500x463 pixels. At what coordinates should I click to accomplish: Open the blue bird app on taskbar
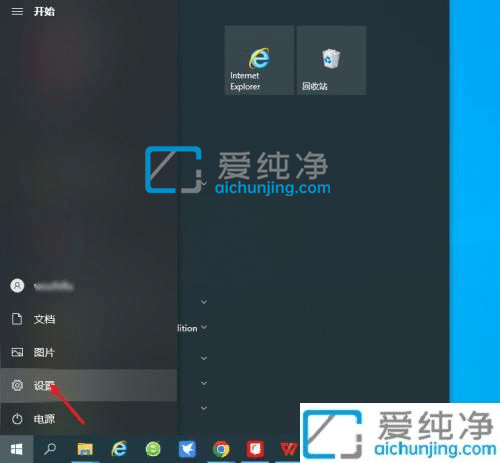(187, 449)
